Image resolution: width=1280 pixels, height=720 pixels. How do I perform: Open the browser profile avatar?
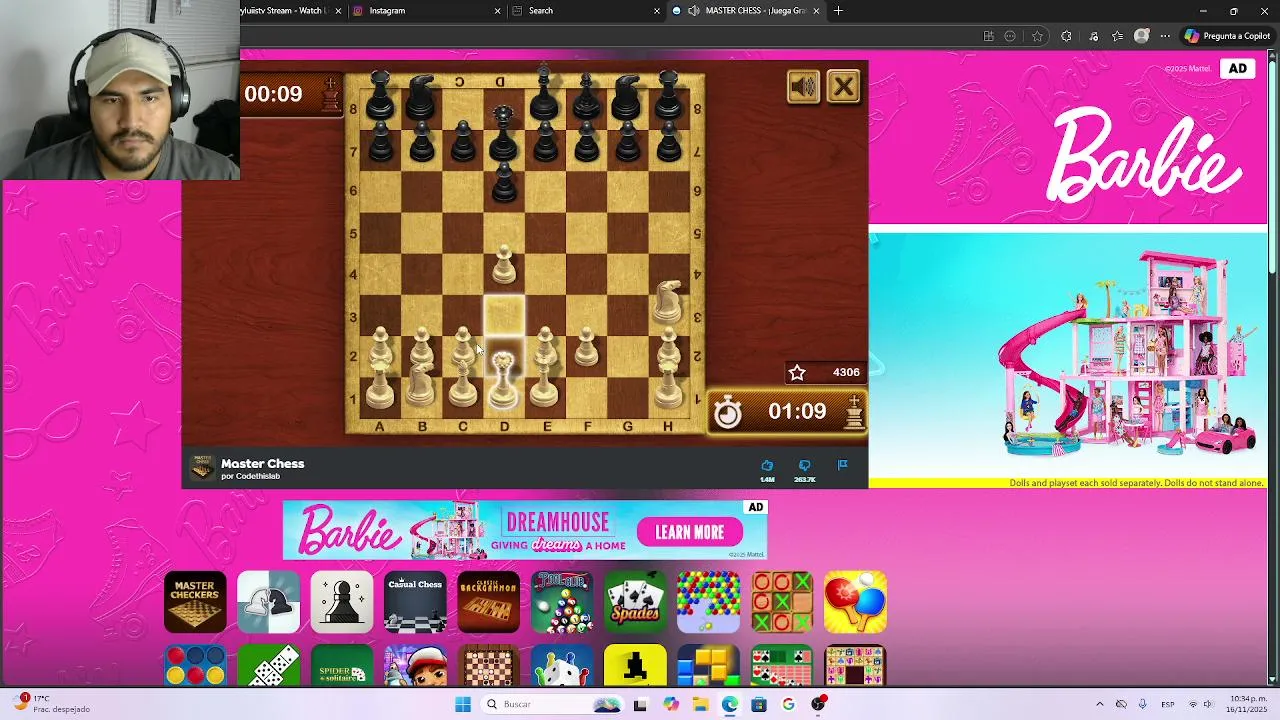tap(1142, 36)
